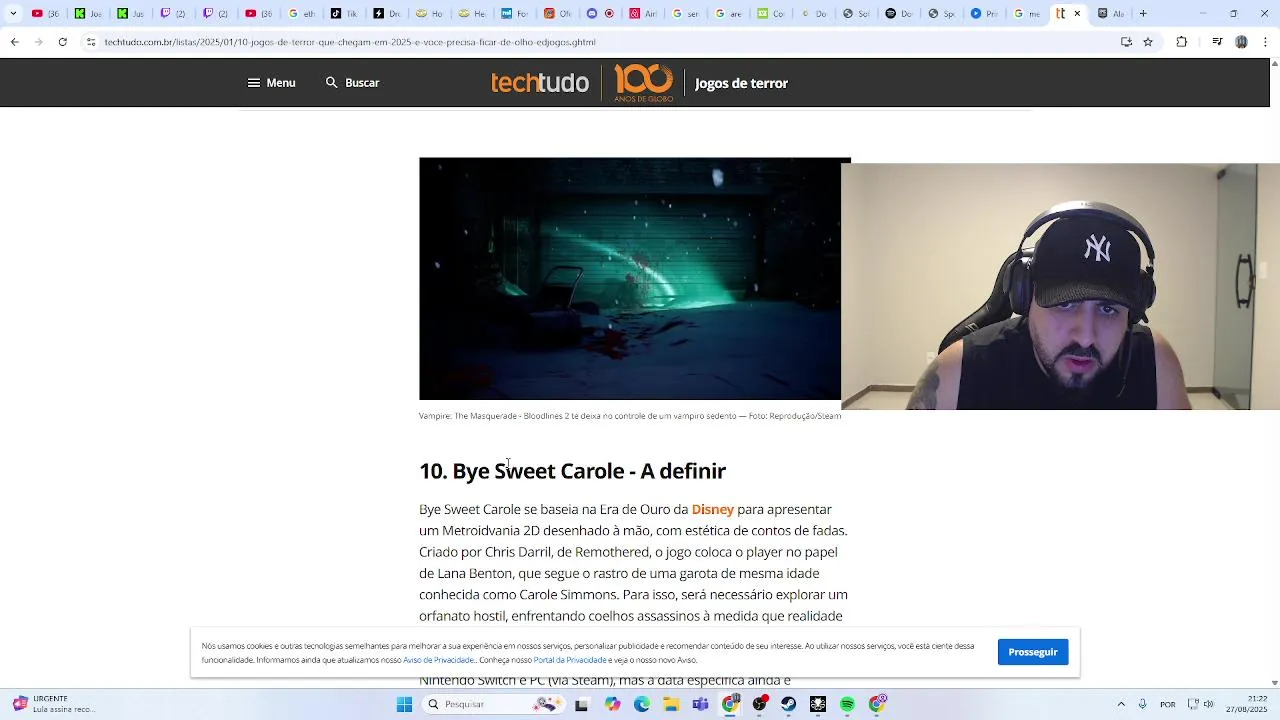Open the network and volume quick settings
This screenshot has height=720, width=1280.
[x=1200, y=705]
